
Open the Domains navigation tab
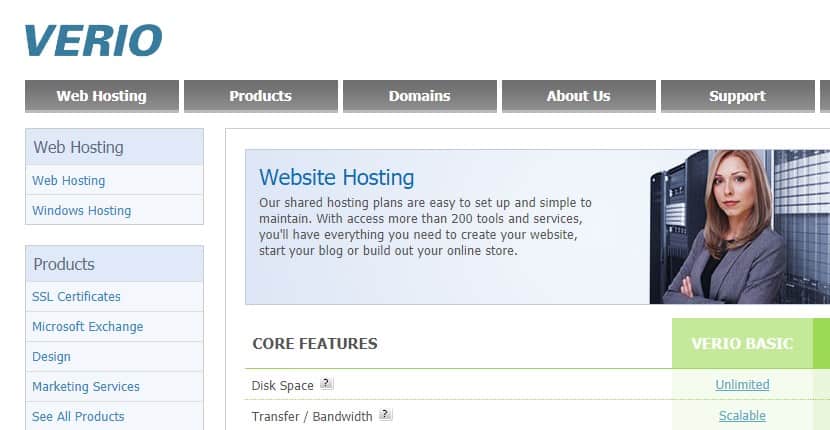419,96
